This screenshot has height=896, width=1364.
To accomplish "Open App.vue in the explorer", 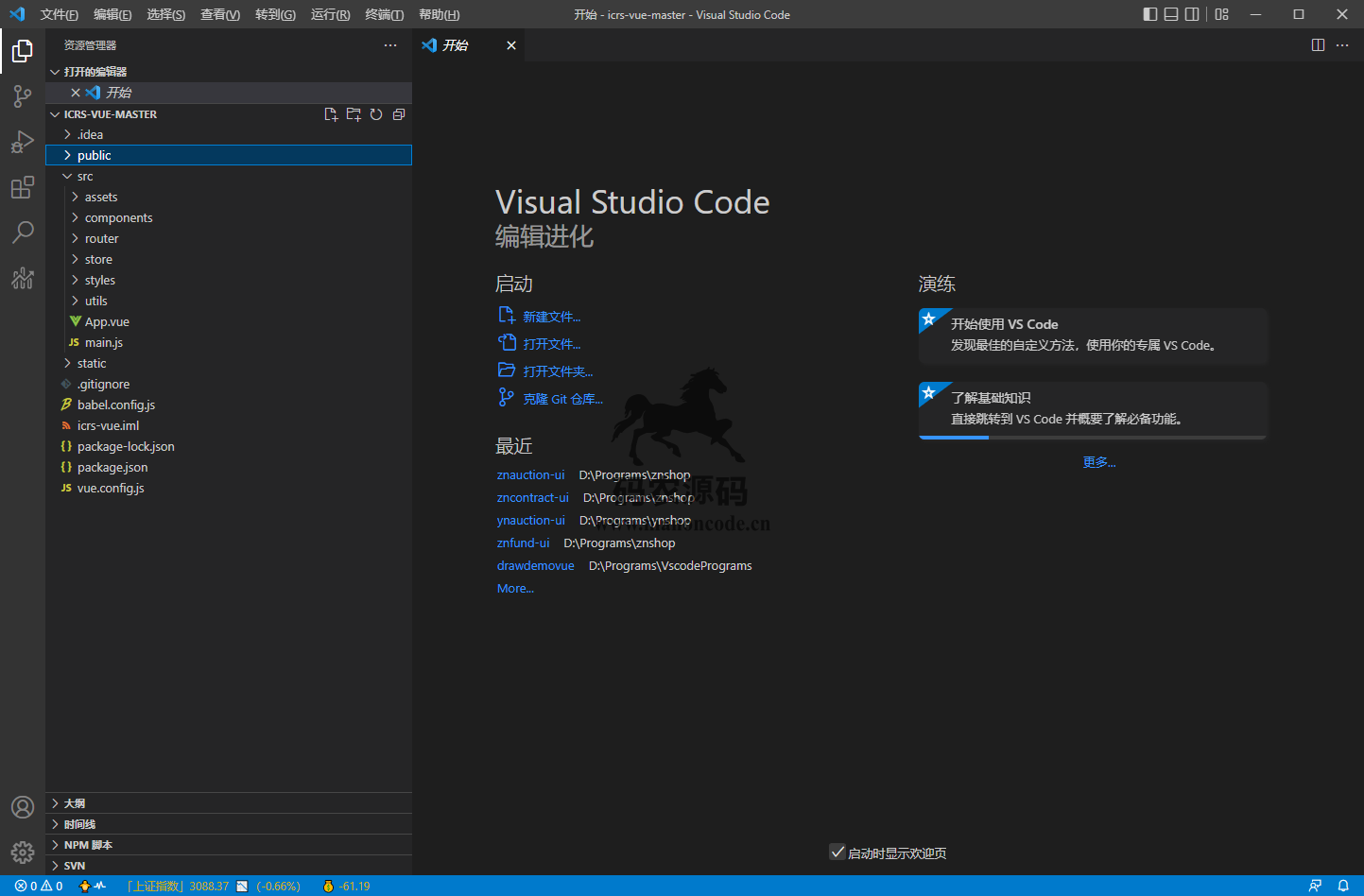I will click(229, 322).
